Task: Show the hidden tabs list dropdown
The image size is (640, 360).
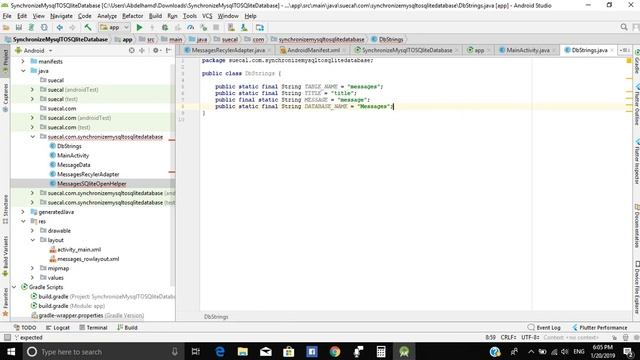Action: pyautogui.click(x=624, y=50)
